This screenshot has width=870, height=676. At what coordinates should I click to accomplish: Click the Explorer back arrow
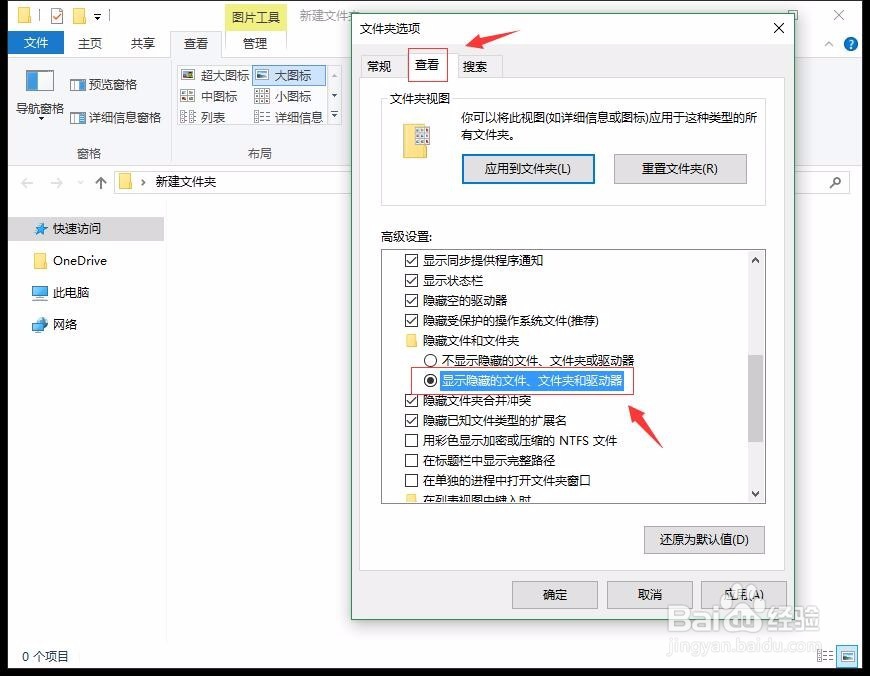27,183
